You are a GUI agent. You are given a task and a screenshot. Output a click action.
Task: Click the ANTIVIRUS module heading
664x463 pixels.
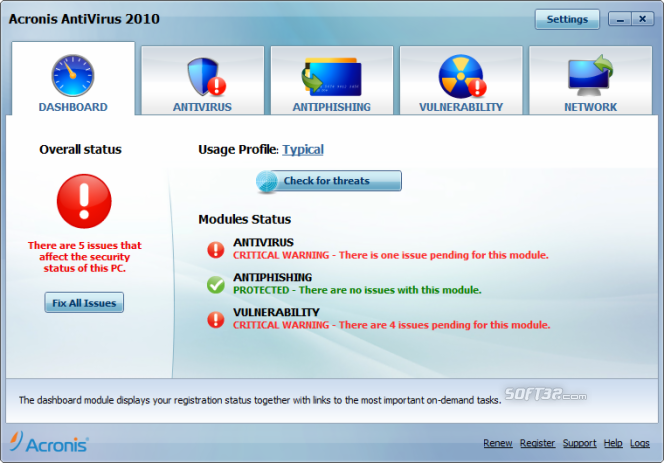tap(263, 242)
